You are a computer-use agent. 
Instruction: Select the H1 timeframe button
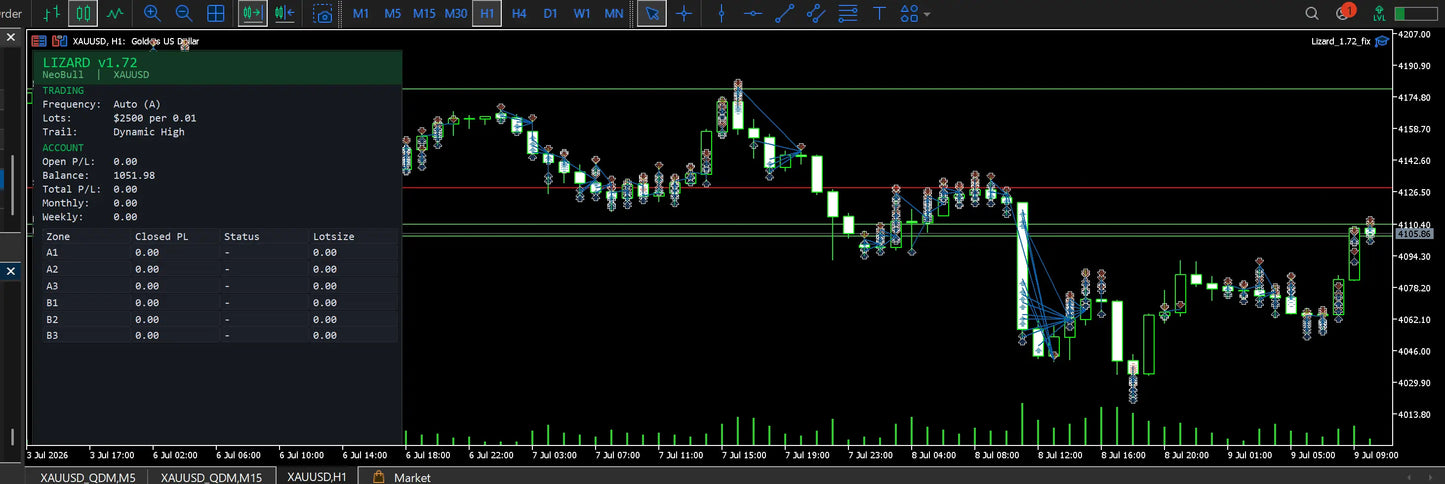(x=487, y=14)
